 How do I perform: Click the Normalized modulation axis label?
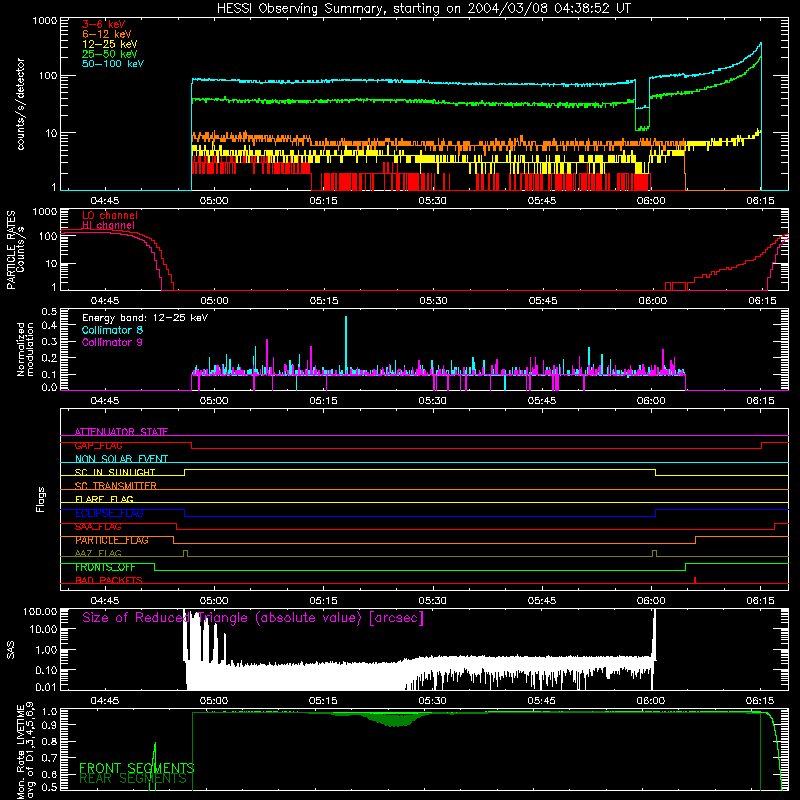(25, 349)
